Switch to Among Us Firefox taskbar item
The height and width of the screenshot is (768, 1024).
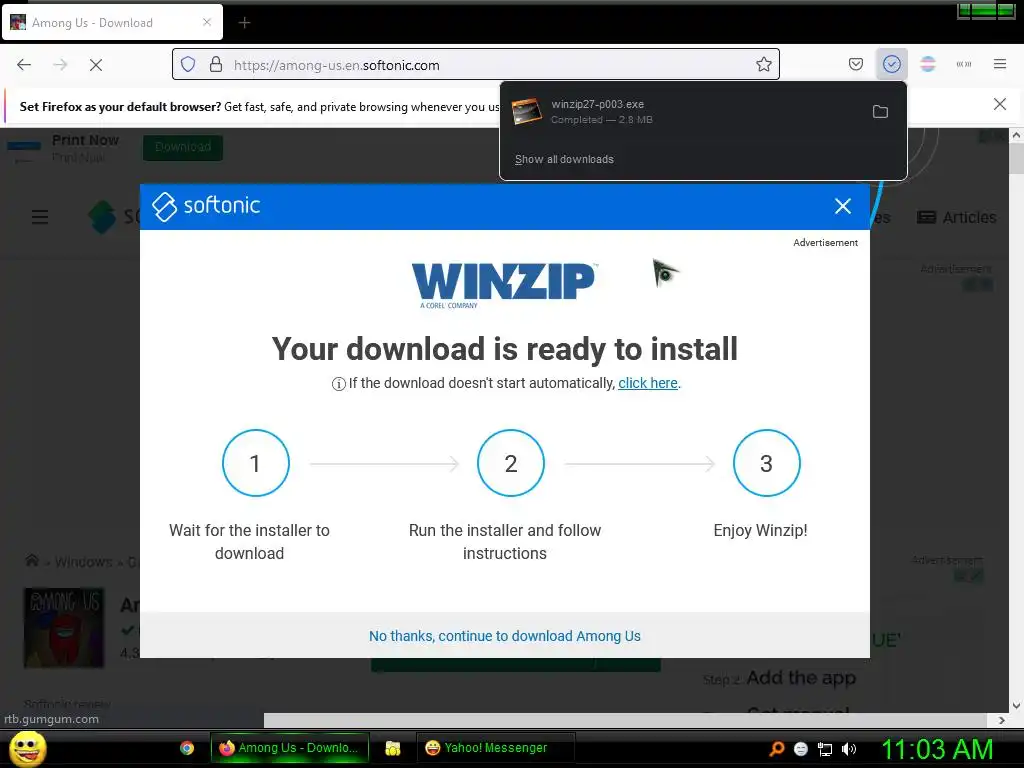coord(290,748)
